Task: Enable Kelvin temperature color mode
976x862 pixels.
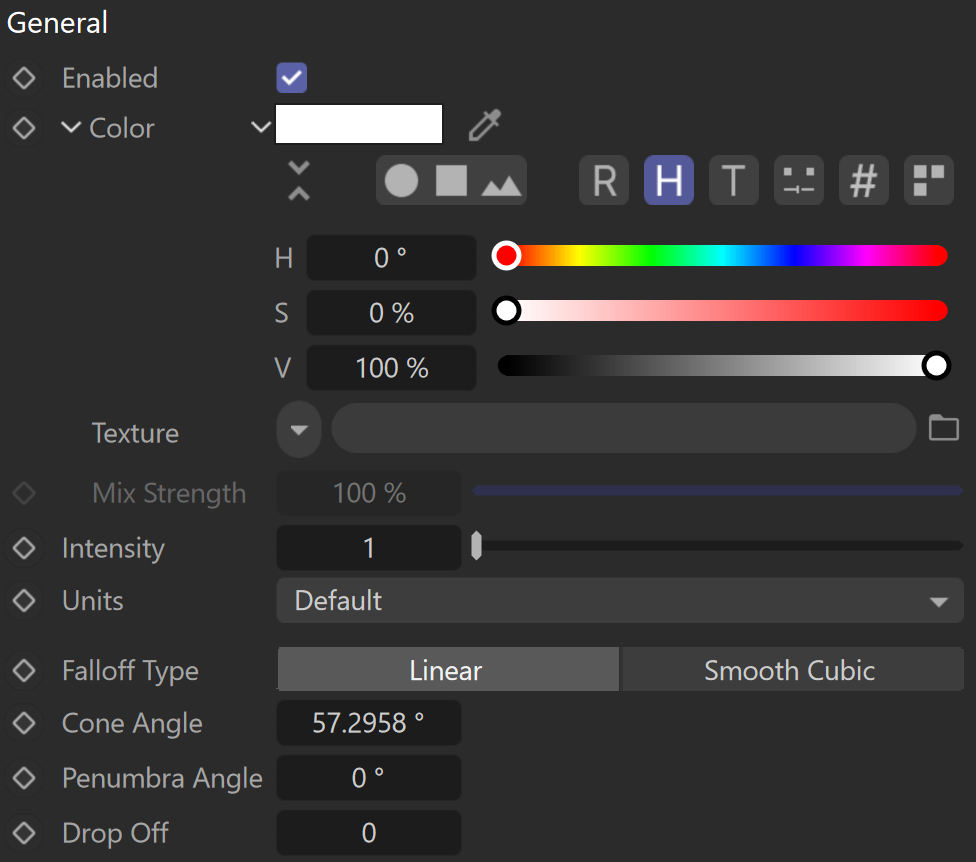Action: pyautogui.click(x=734, y=180)
